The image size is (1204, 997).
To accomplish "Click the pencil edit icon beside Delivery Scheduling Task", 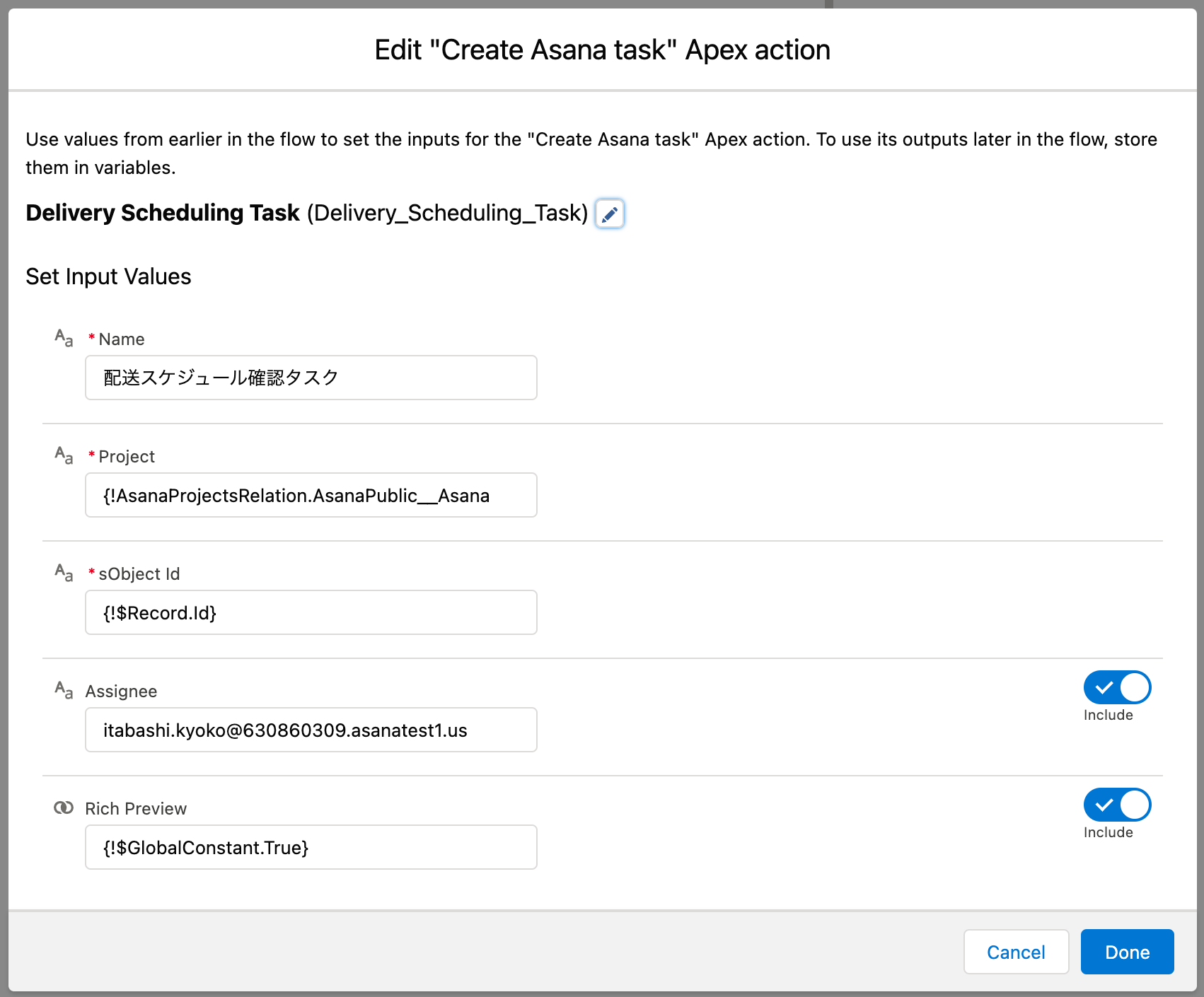I will pyautogui.click(x=609, y=214).
